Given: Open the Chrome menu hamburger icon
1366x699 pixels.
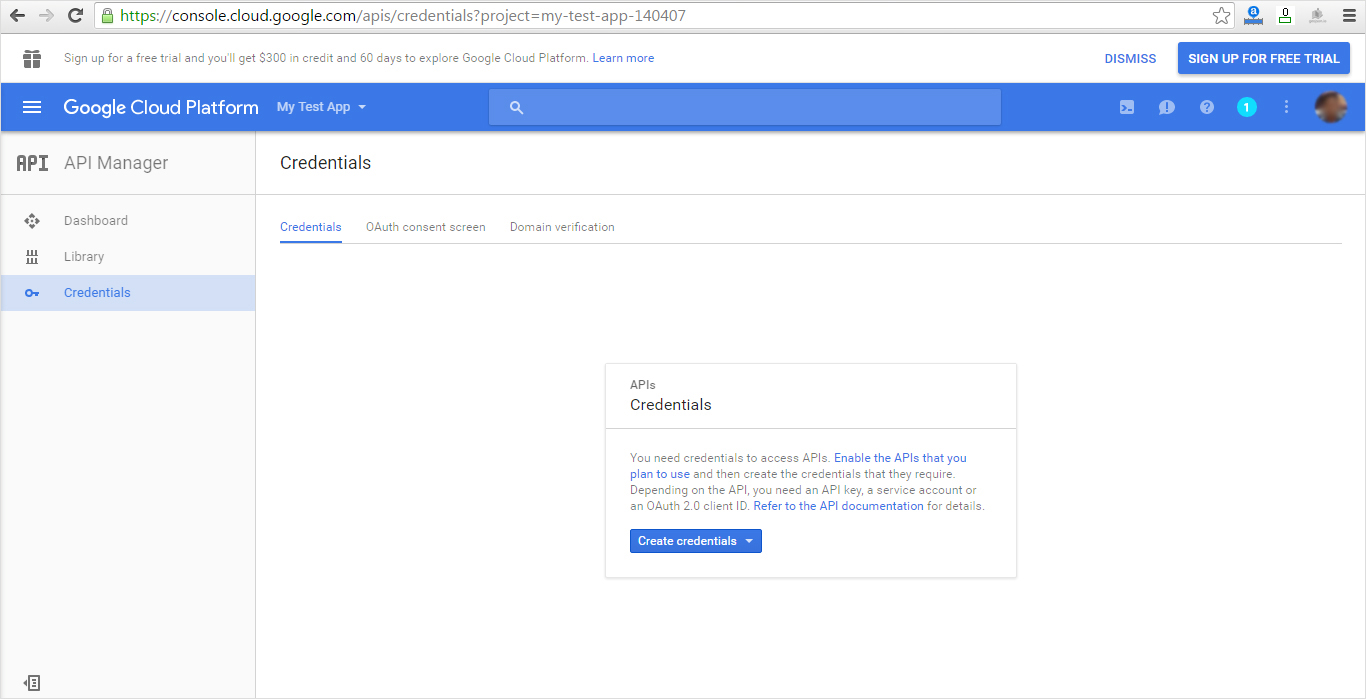Looking at the screenshot, I should [1348, 16].
